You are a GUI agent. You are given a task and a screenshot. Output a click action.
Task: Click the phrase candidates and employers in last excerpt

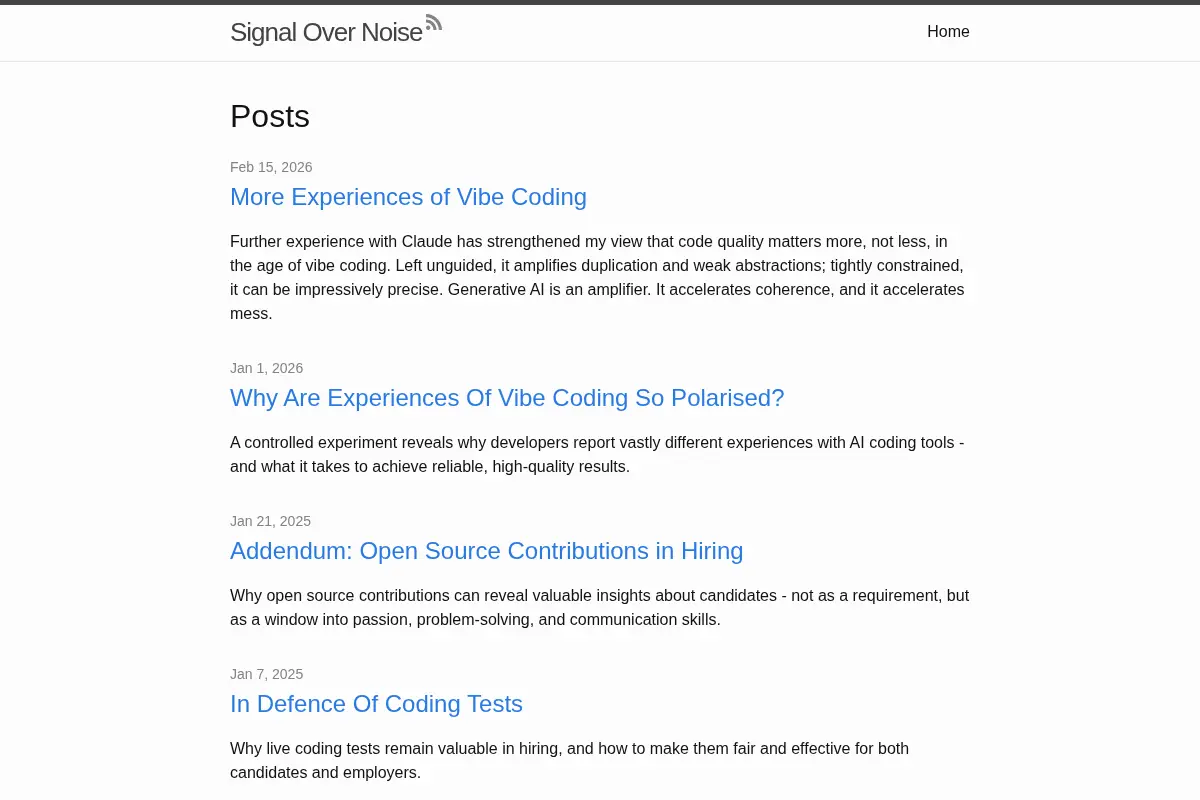pos(323,773)
